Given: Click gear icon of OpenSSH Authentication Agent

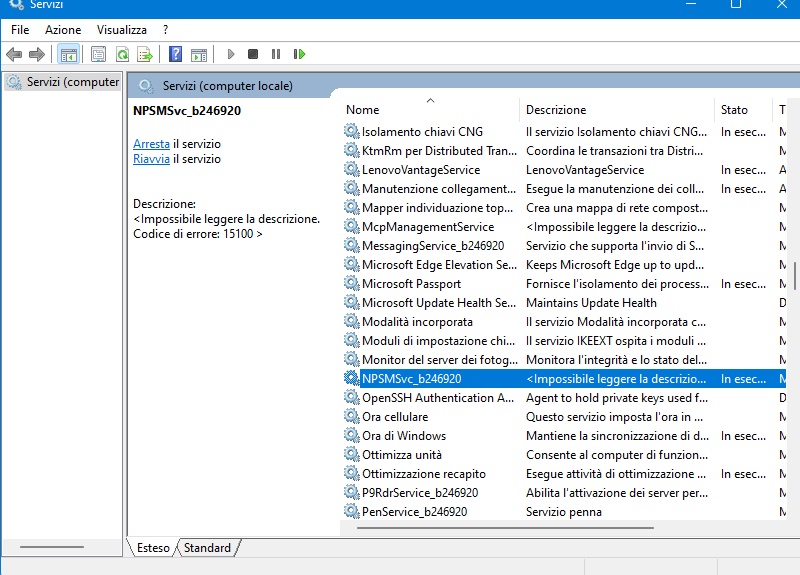Looking at the screenshot, I should coord(352,397).
